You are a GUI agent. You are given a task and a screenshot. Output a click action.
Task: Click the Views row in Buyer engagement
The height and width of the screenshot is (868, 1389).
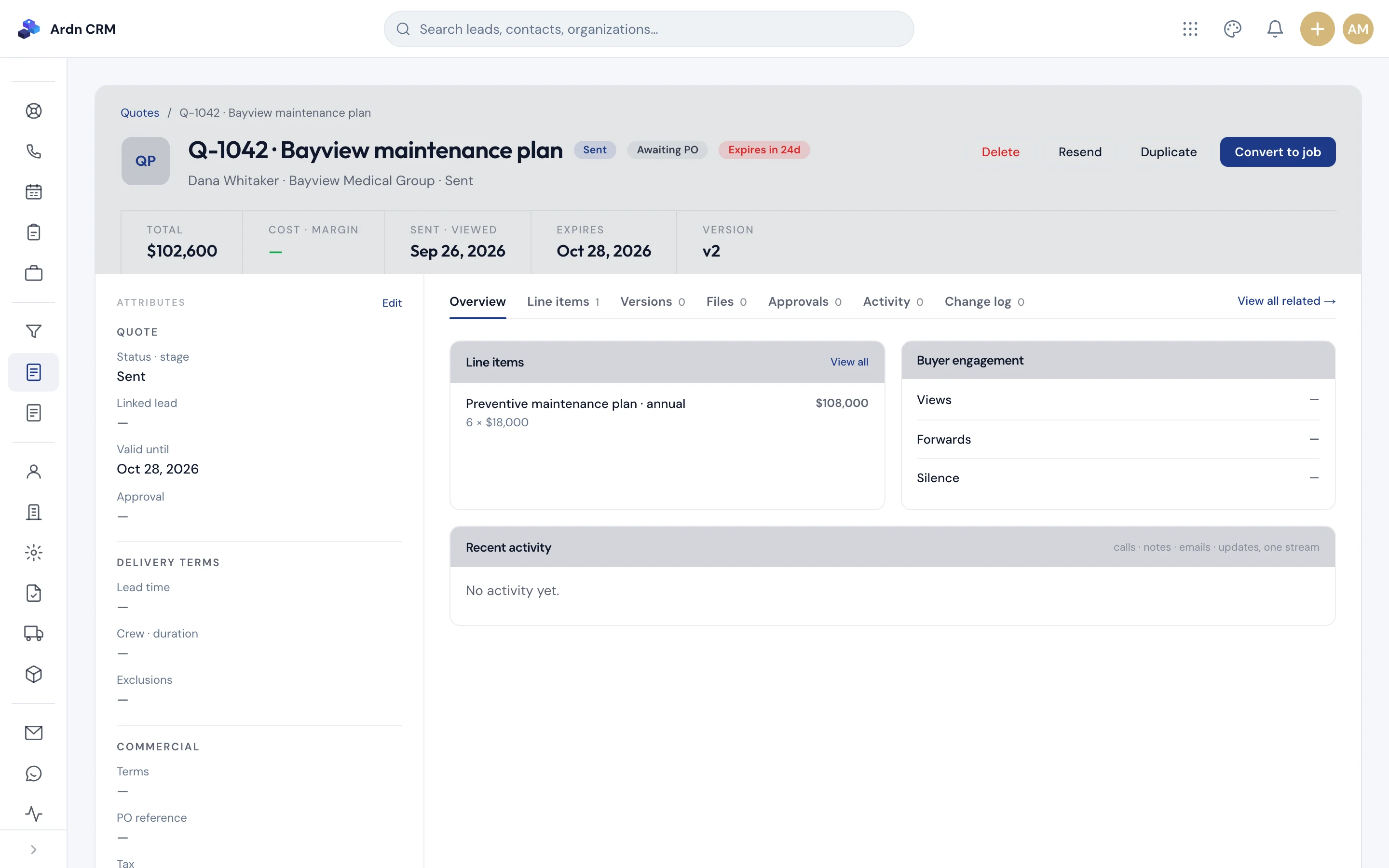1117,400
